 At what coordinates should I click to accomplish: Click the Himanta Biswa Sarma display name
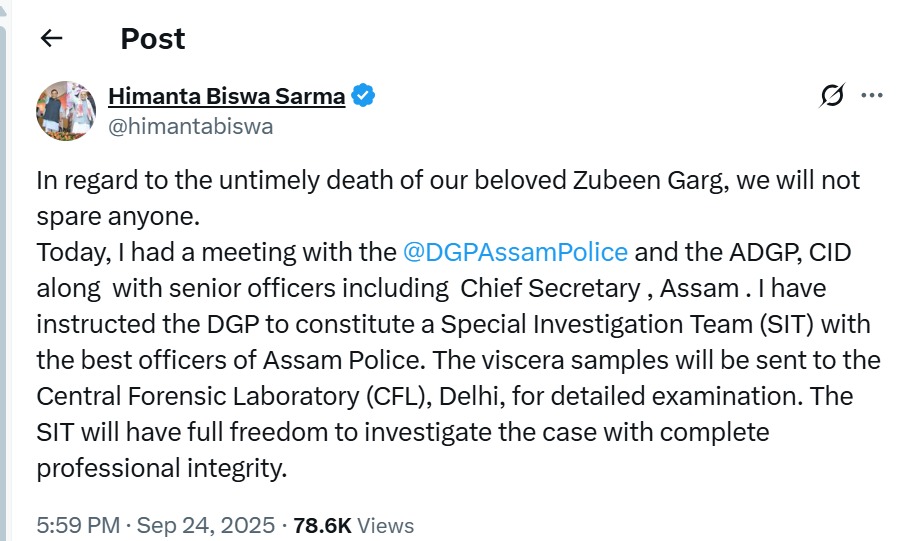click(226, 96)
